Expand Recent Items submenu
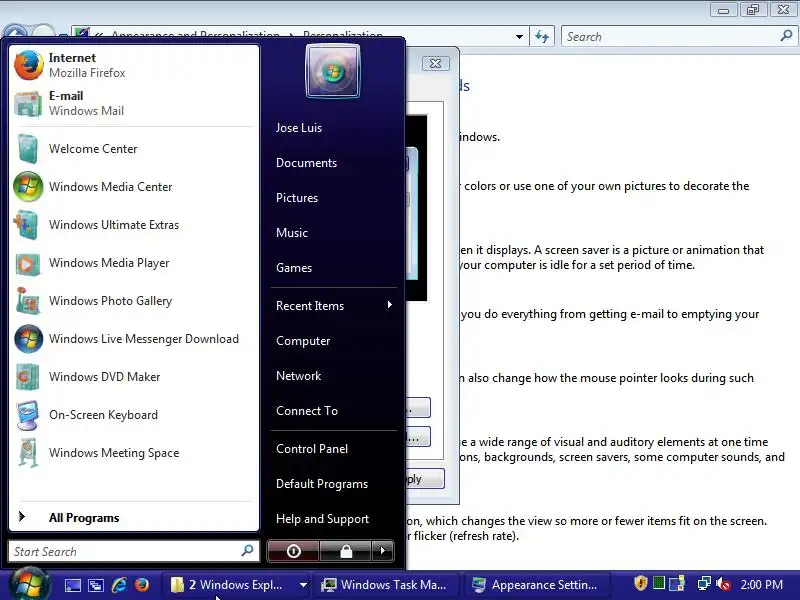 coord(333,306)
